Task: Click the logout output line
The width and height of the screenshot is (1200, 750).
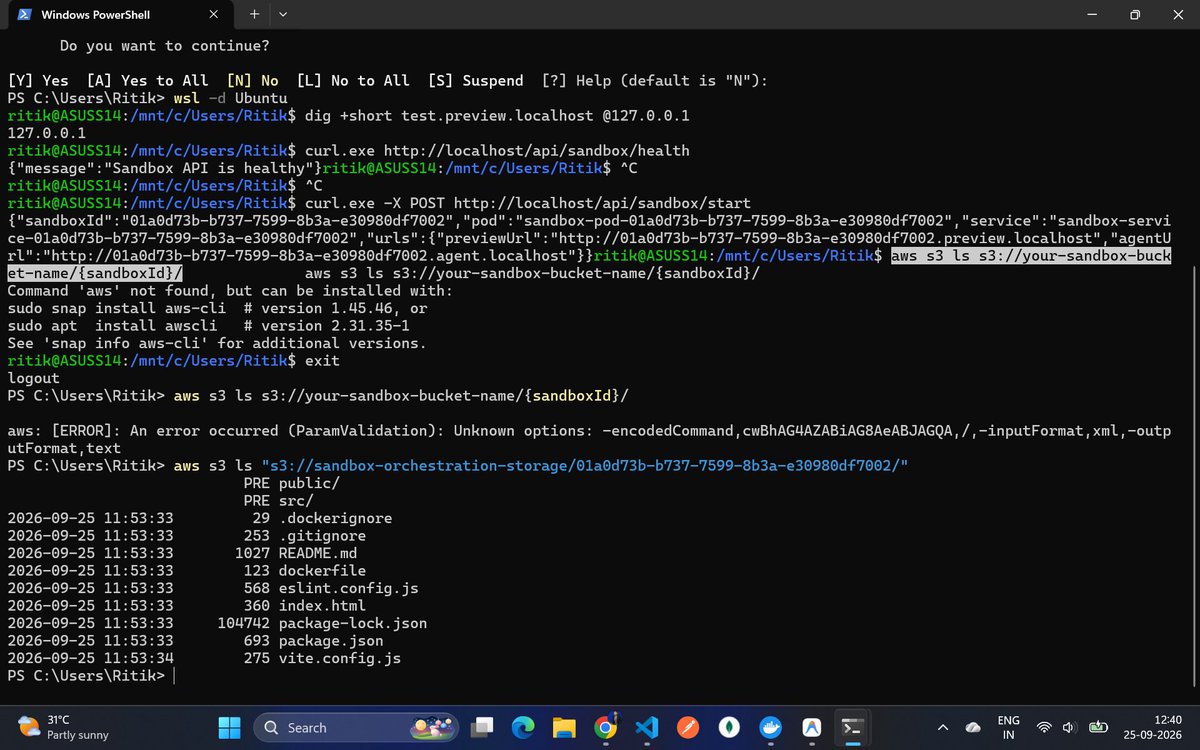Action: tap(33, 378)
